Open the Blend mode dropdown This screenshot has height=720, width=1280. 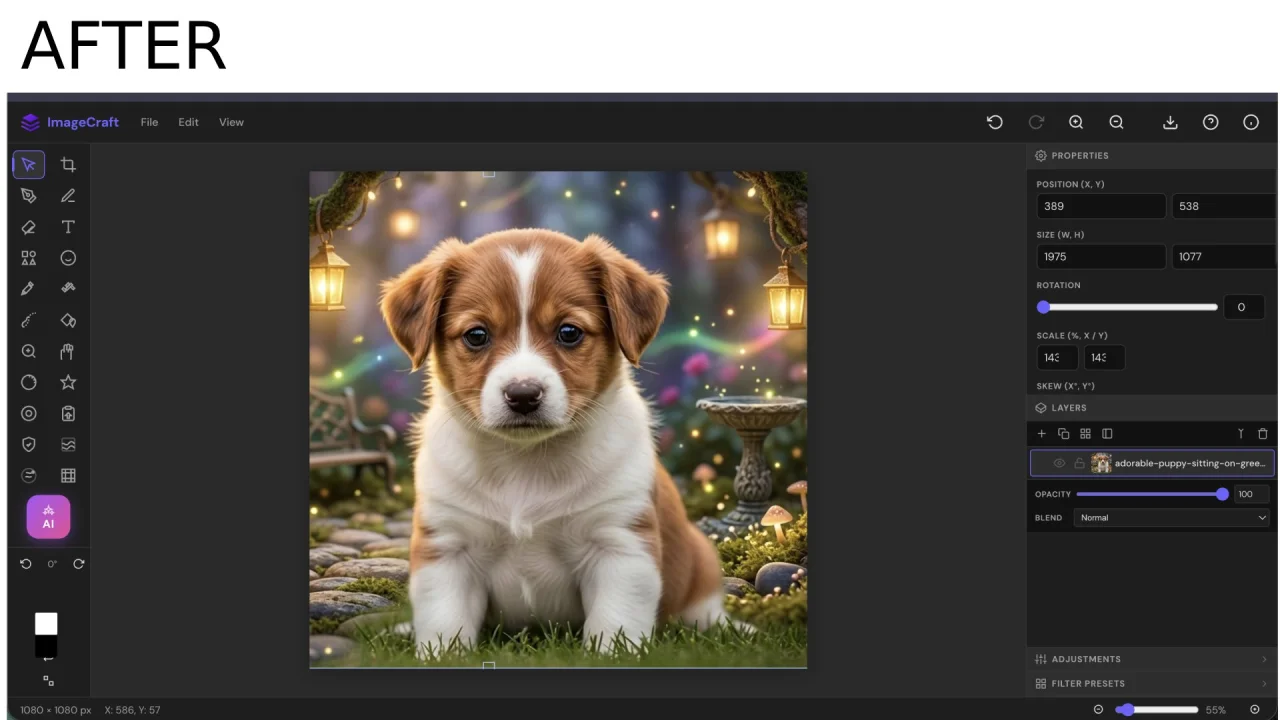[x=1171, y=518]
